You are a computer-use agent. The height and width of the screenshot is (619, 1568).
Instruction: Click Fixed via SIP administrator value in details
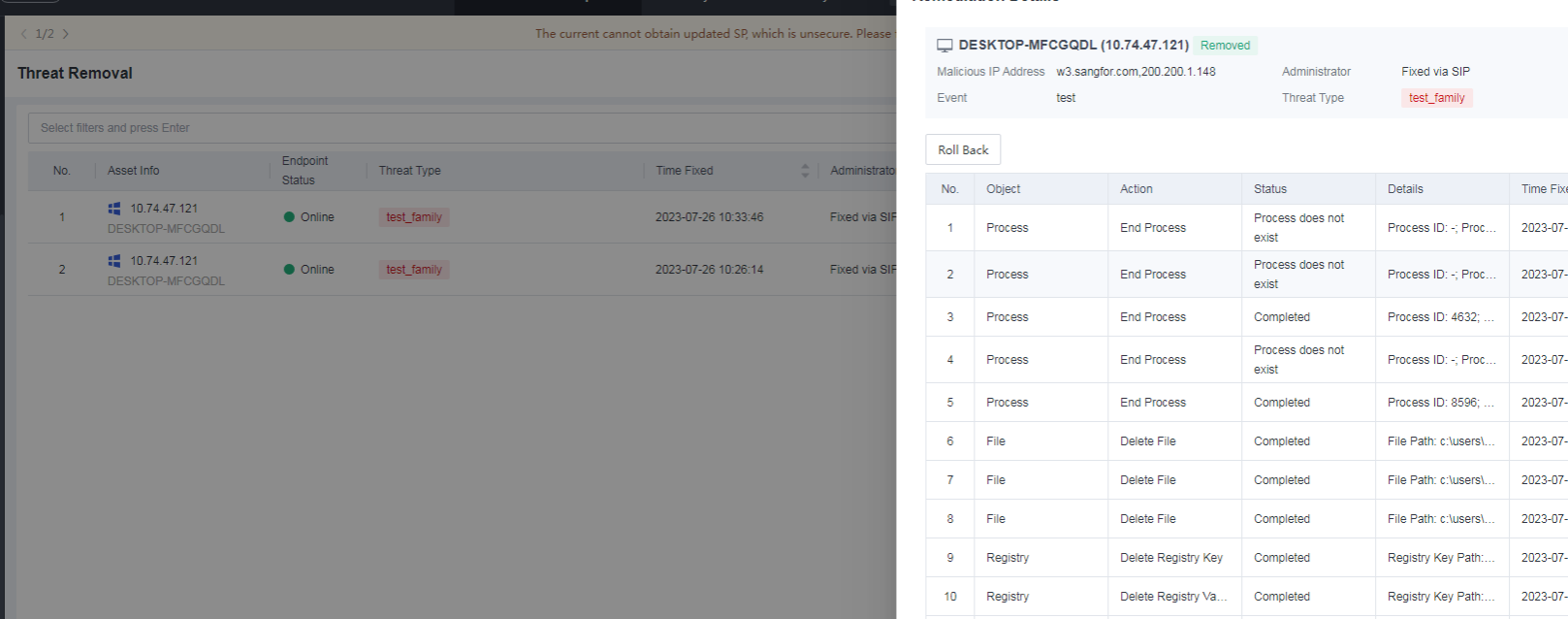[1435, 72]
